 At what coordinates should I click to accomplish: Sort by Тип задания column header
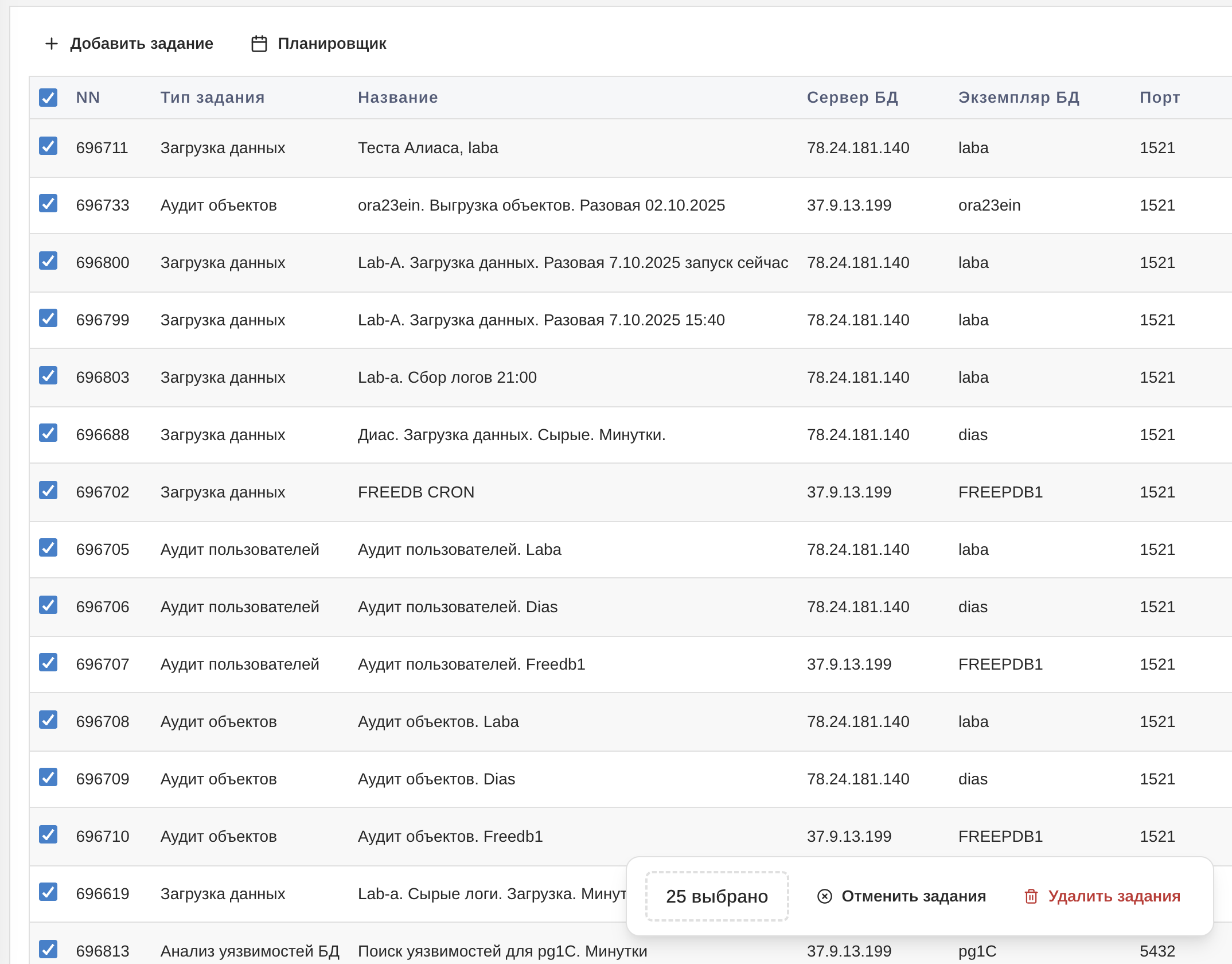tap(212, 98)
